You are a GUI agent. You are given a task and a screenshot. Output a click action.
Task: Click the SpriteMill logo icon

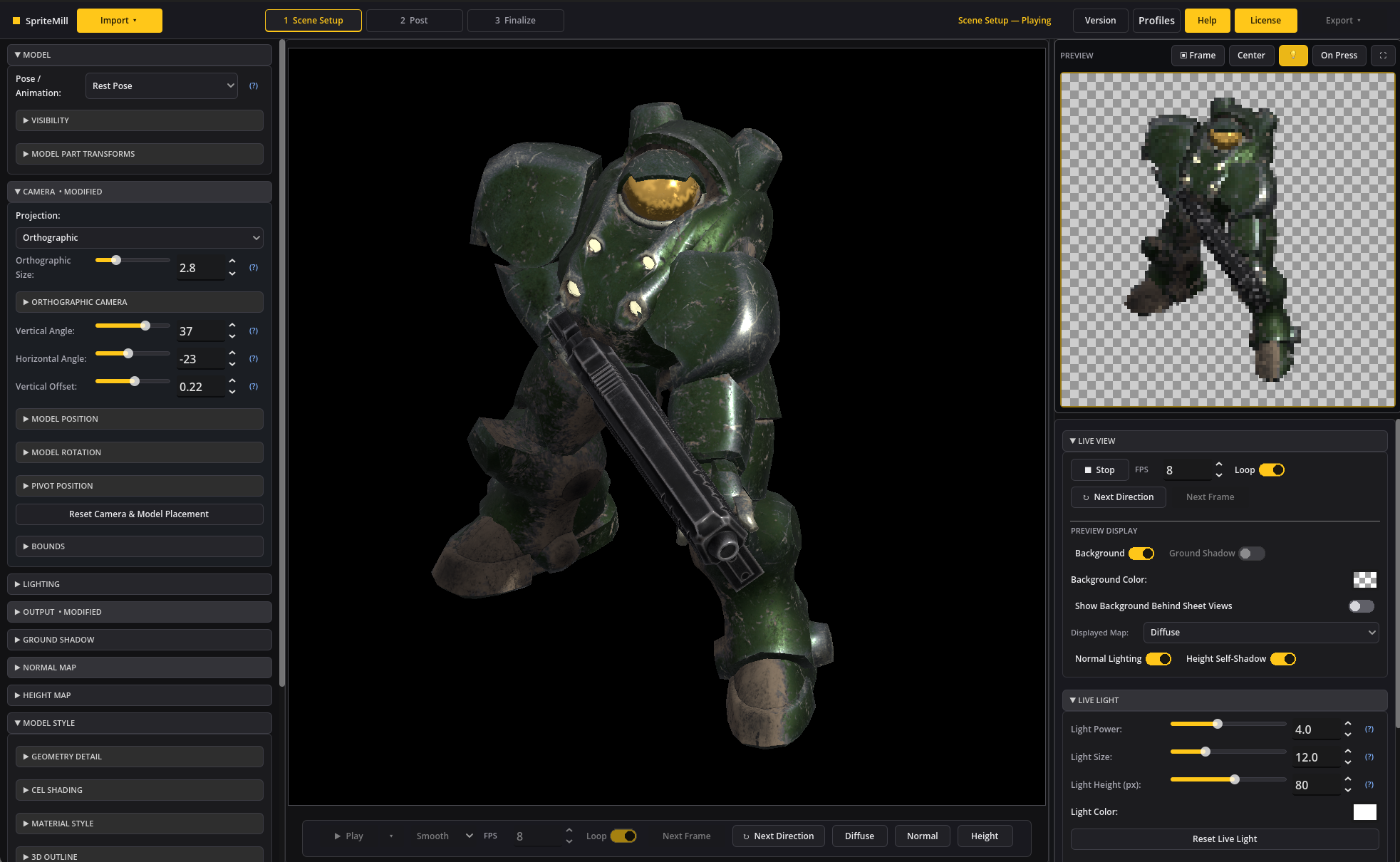point(16,21)
